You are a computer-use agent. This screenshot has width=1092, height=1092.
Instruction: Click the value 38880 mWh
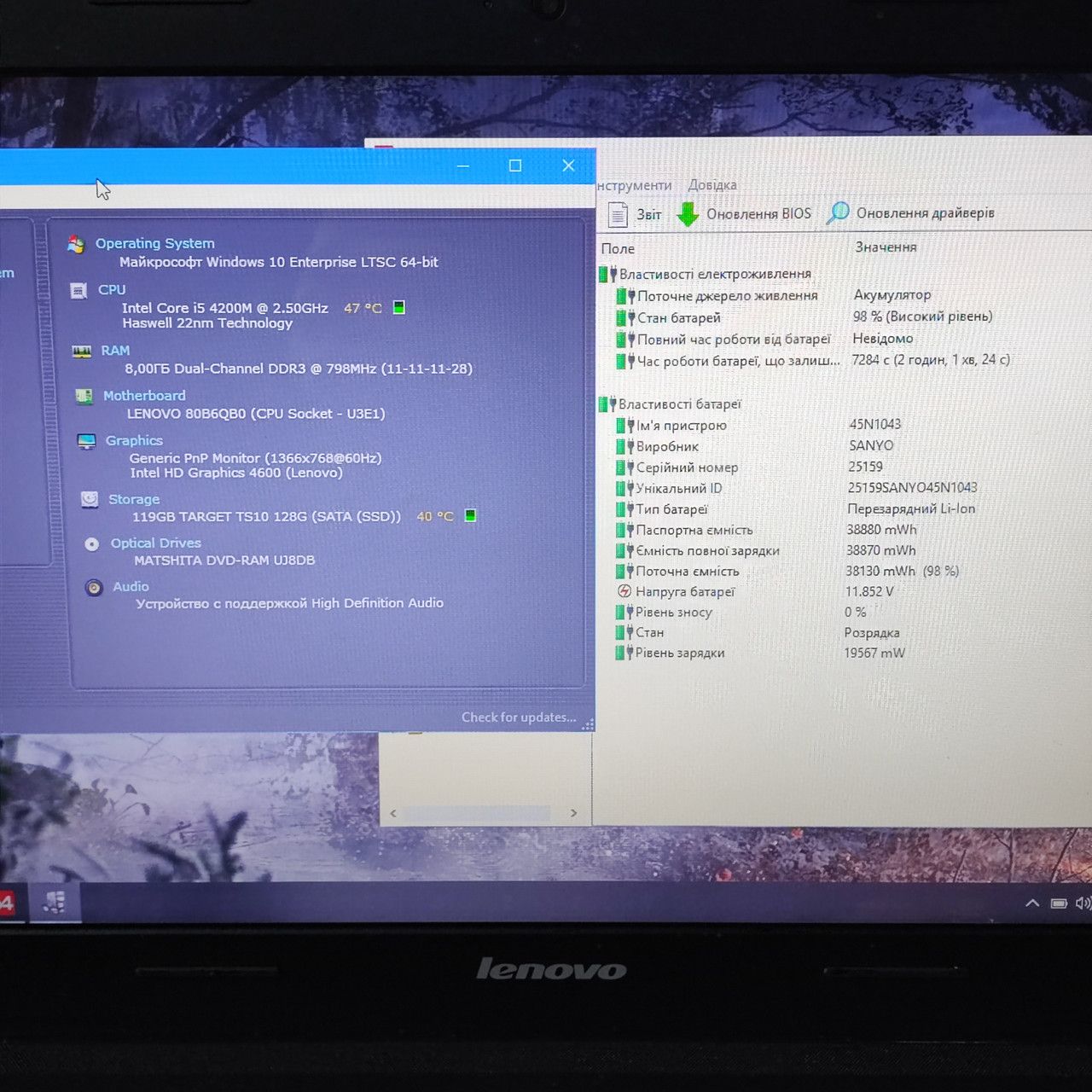click(x=881, y=529)
